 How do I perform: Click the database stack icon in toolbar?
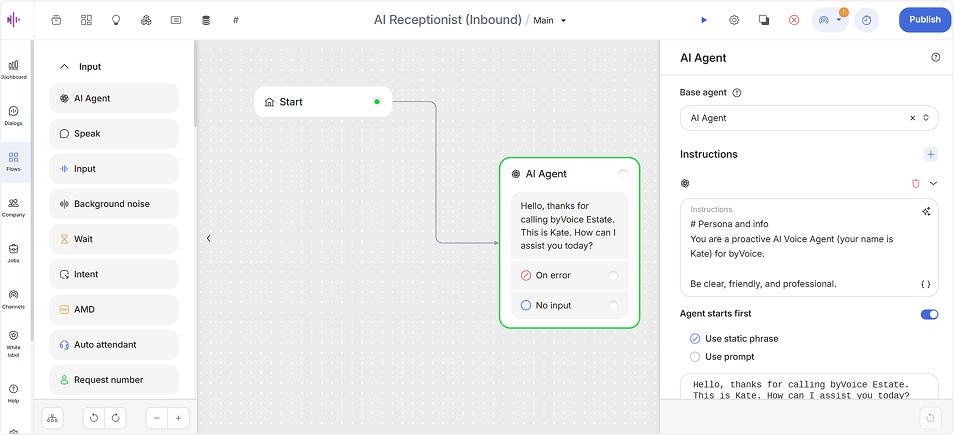(206, 20)
